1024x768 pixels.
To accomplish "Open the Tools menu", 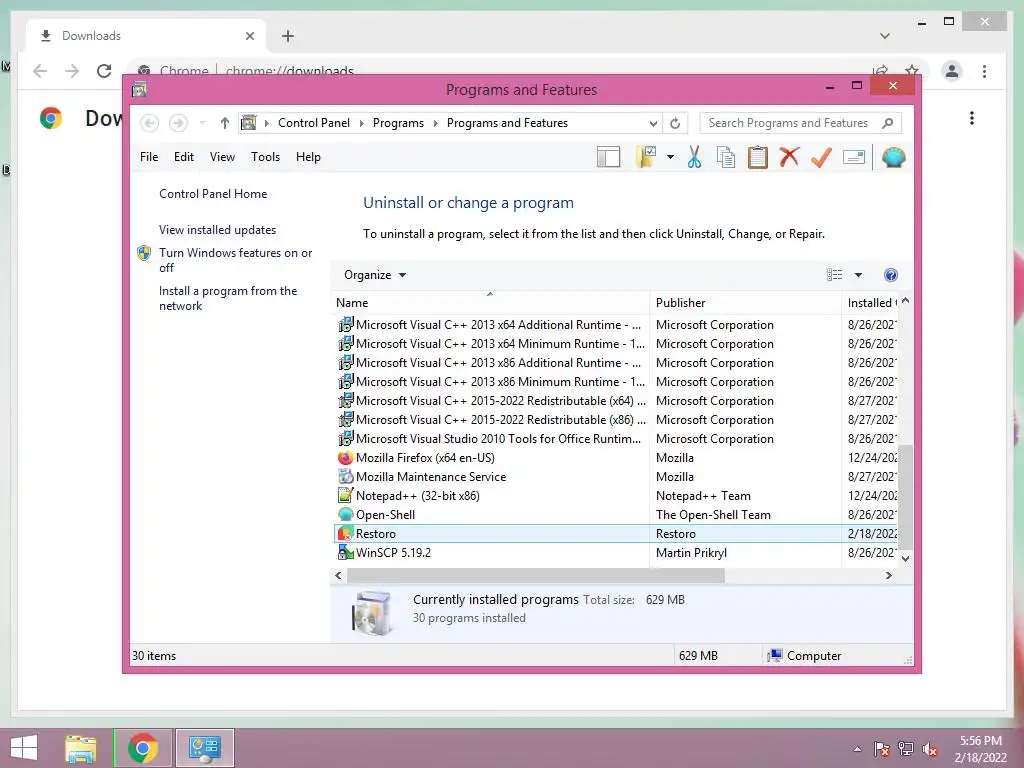I will point(265,157).
